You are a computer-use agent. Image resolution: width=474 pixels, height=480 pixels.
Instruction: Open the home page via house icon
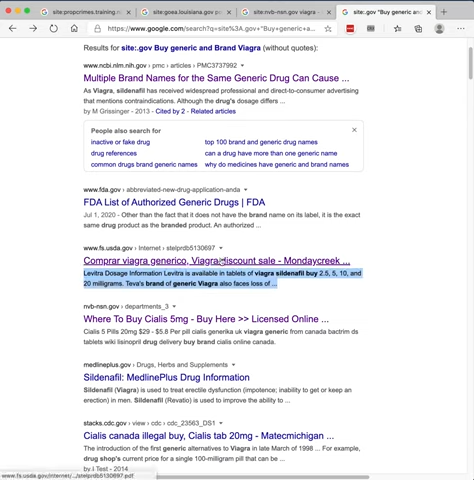pyautogui.click(x=74, y=29)
